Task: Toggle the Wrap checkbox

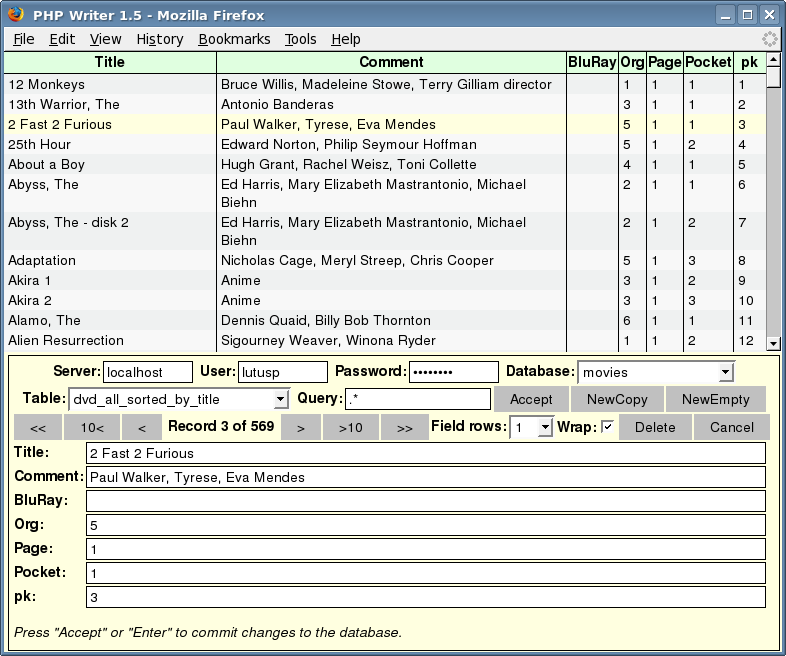Action: coord(607,427)
